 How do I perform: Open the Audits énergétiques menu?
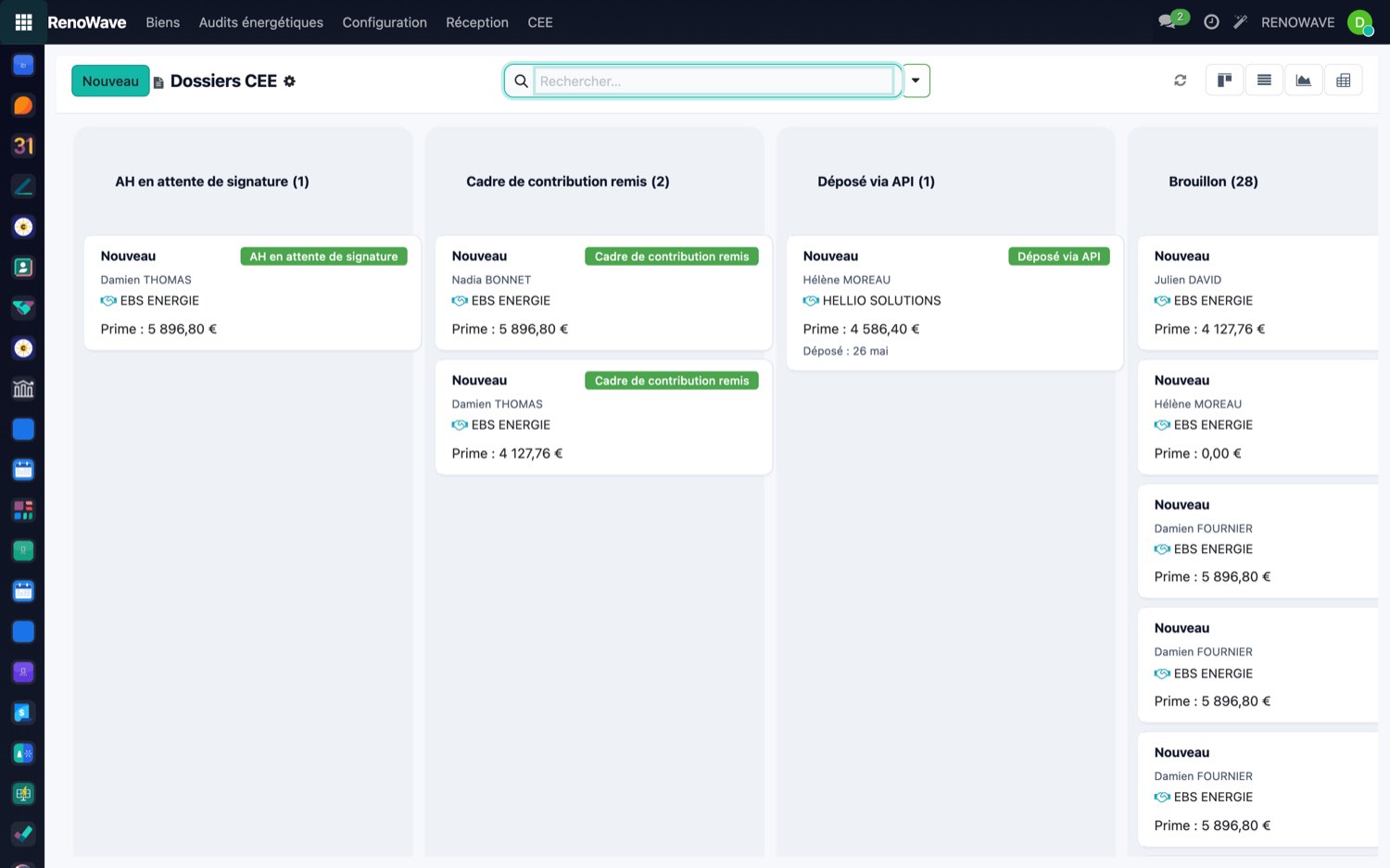point(261,22)
